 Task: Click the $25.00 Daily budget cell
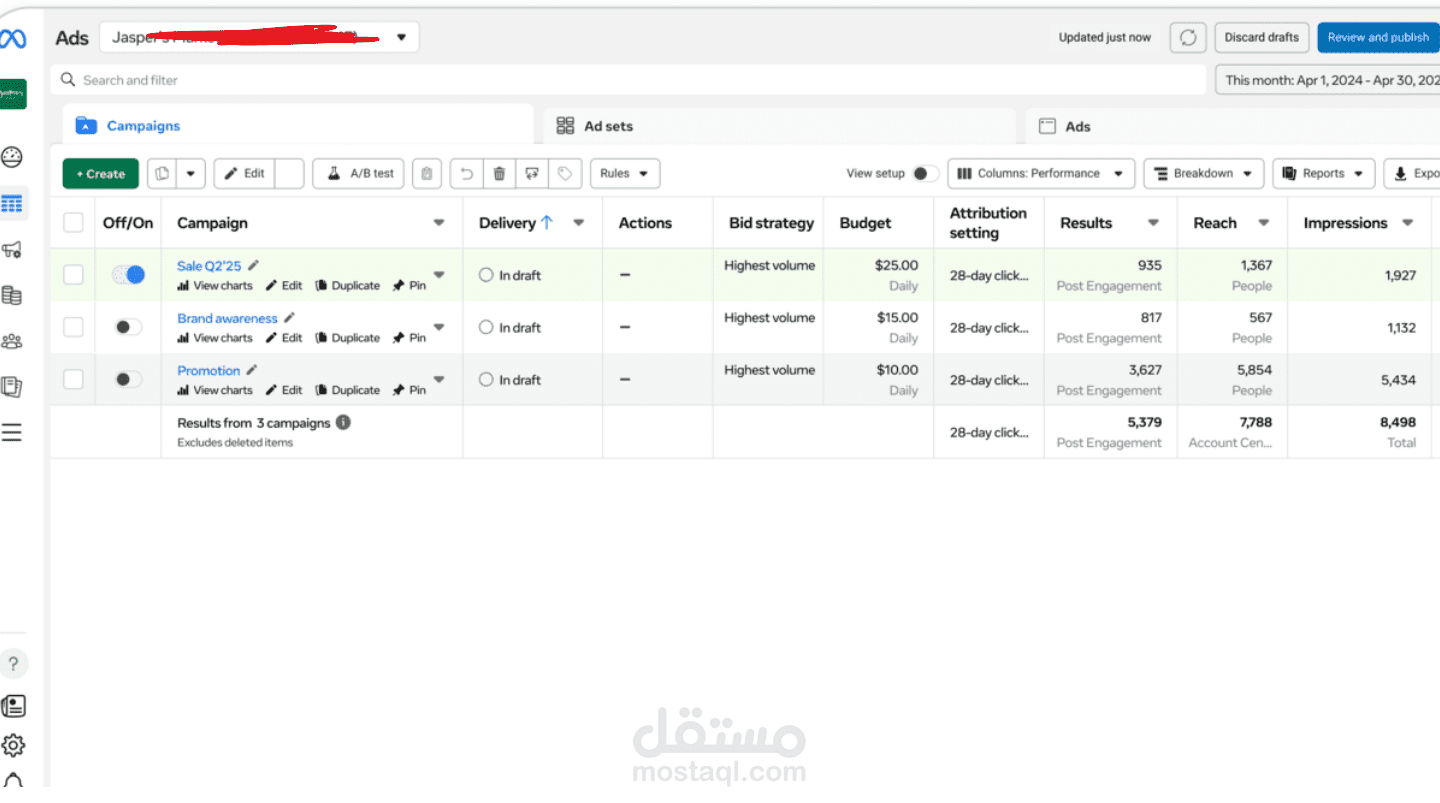click(x=878, y=275)
